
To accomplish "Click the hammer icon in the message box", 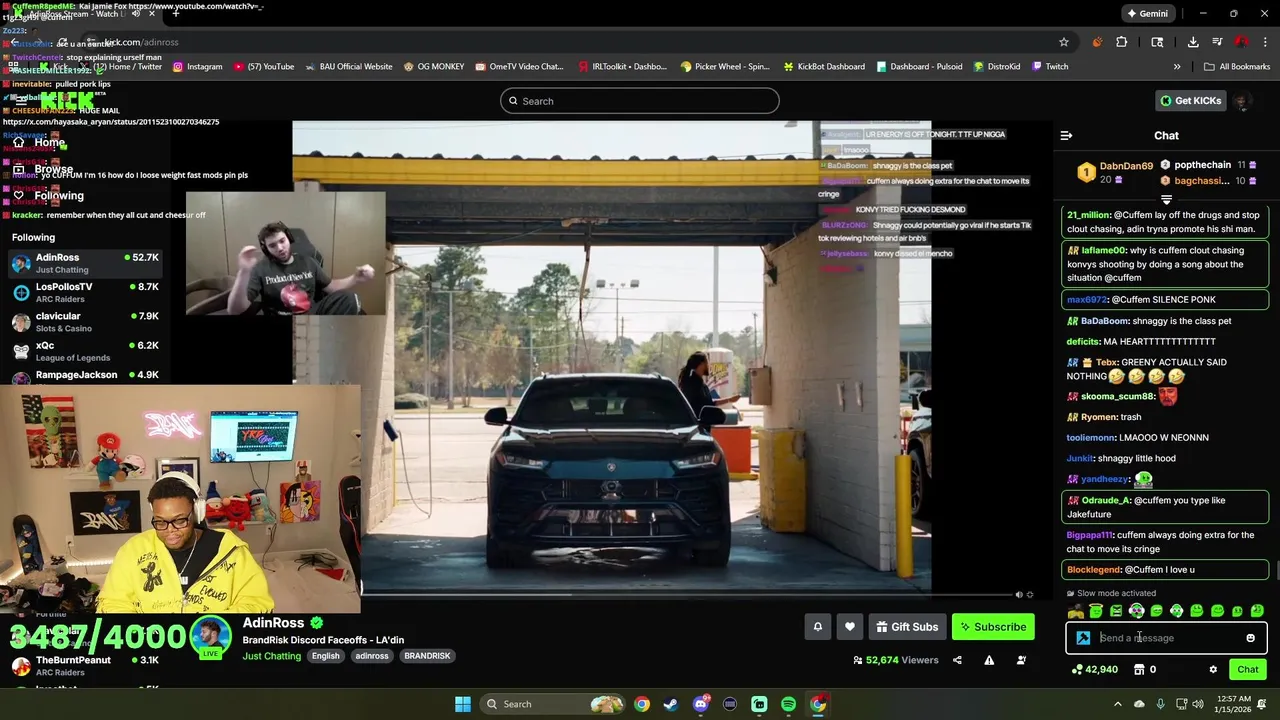I will tap(1083, 638).
